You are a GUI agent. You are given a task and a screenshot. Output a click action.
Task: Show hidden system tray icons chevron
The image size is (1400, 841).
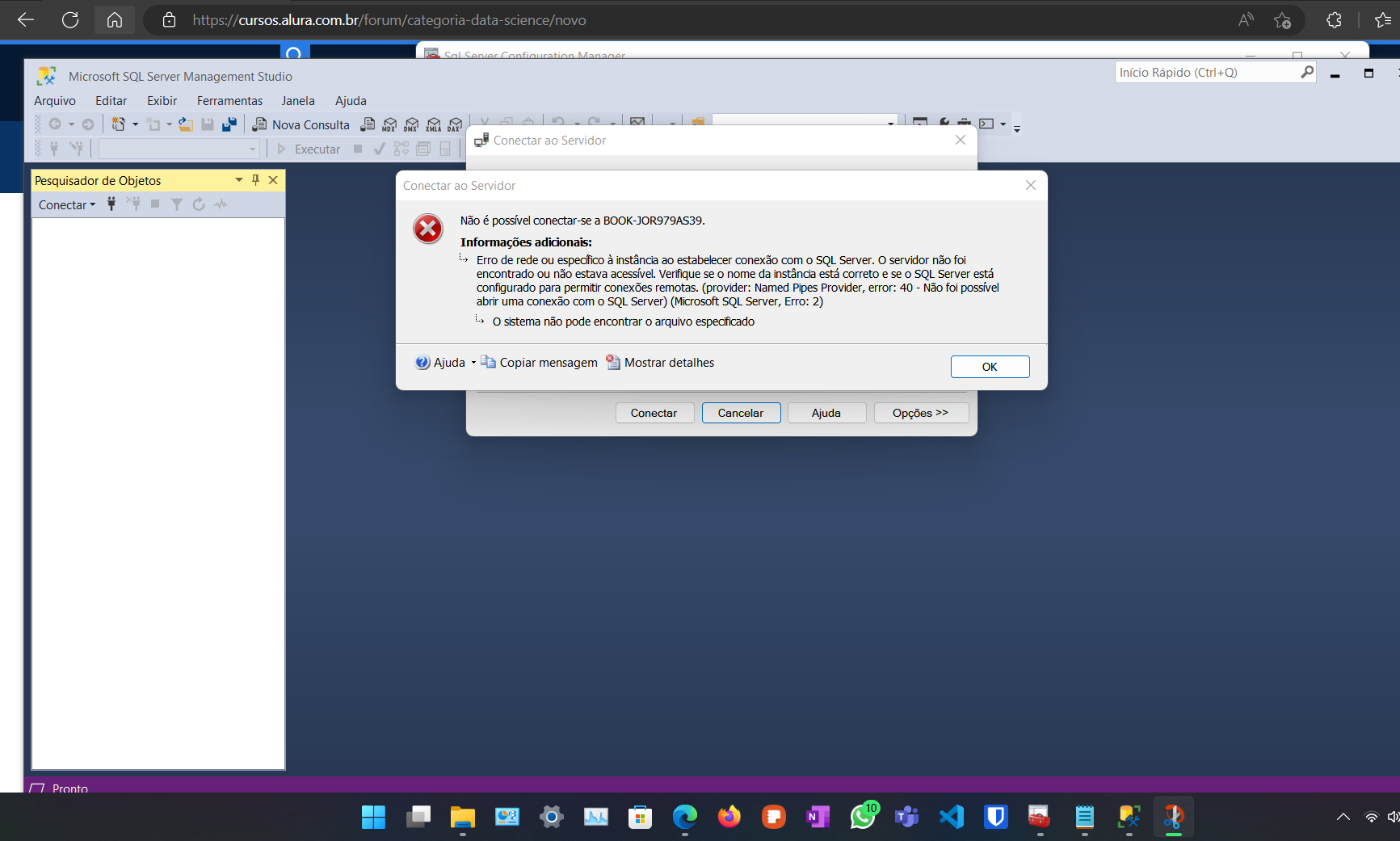click(x=1343, y=818)
